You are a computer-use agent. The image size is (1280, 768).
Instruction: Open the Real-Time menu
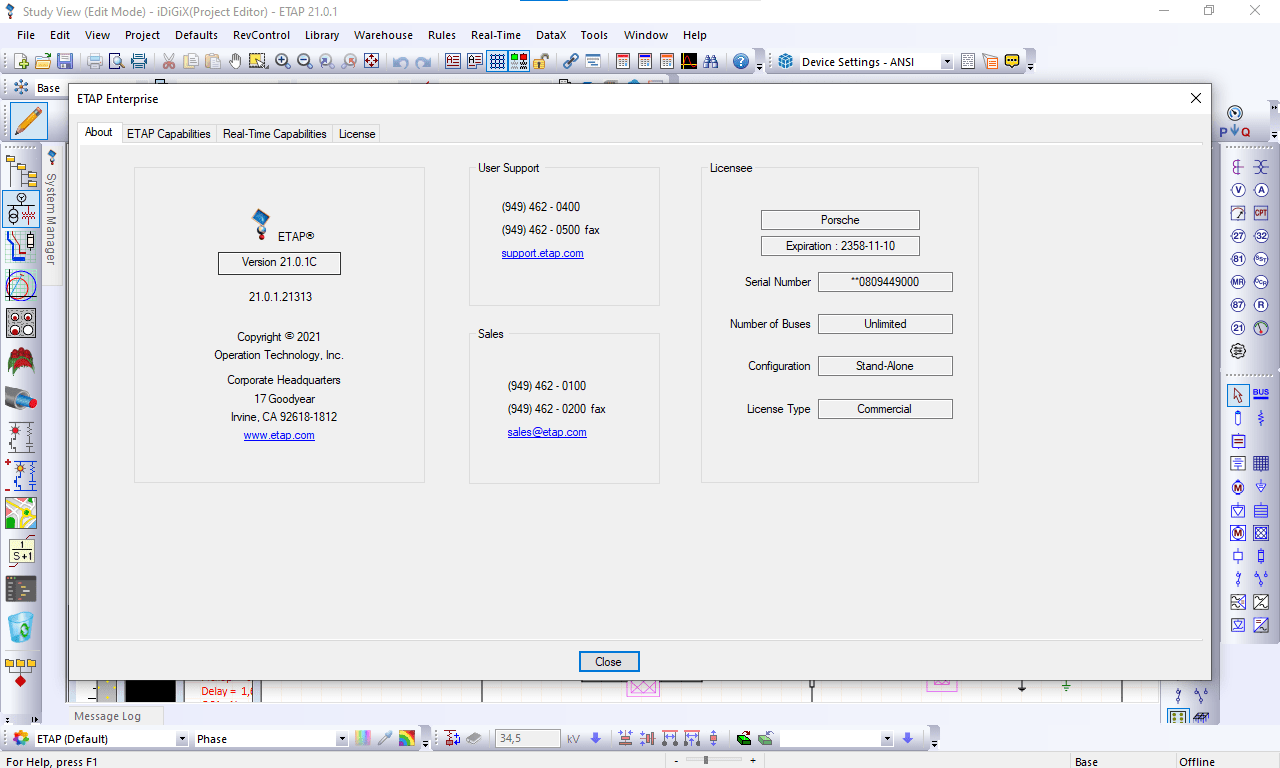496,35
